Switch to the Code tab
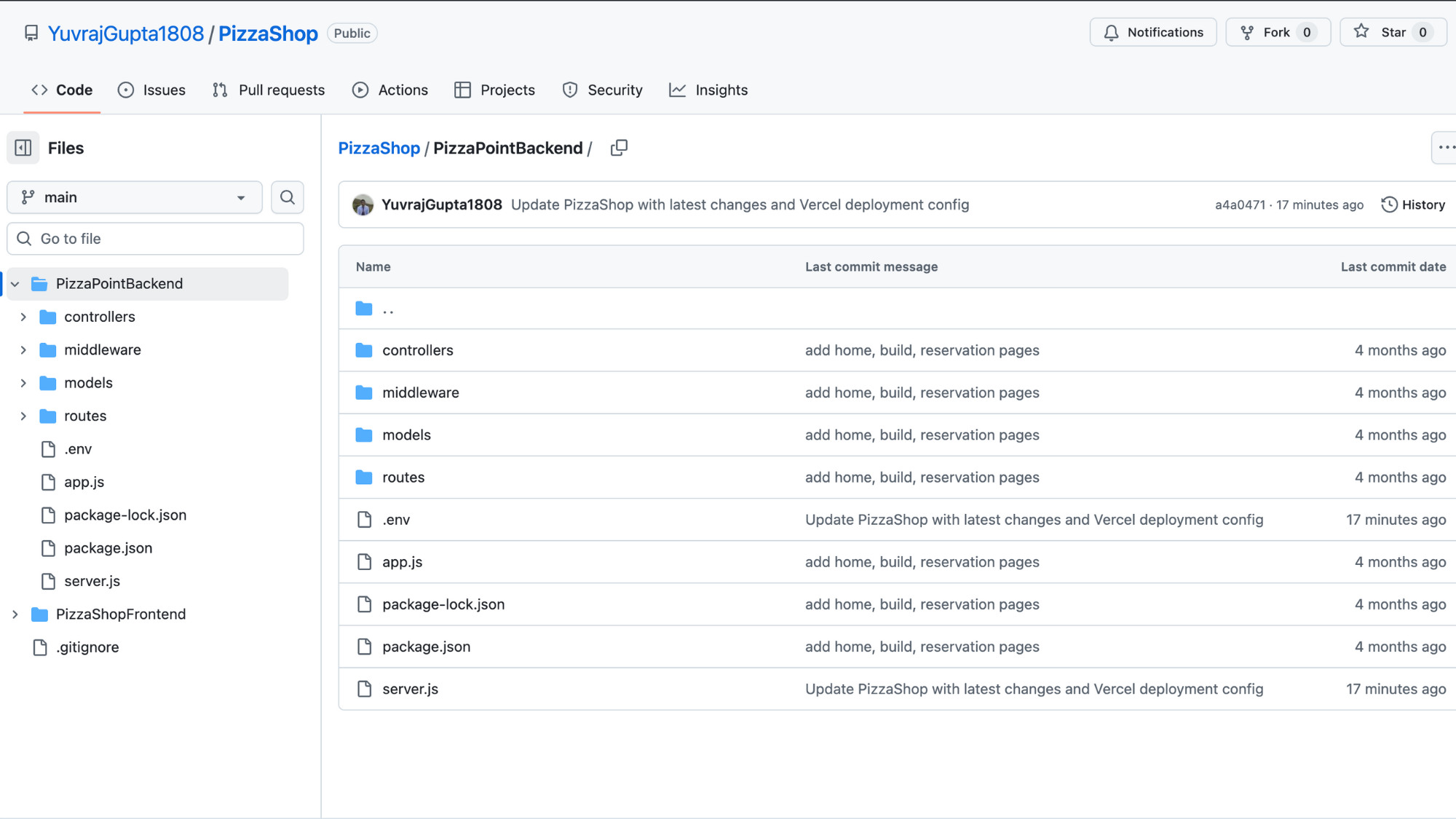Viewport: 1456px width, 819px height. pos(62,90)
